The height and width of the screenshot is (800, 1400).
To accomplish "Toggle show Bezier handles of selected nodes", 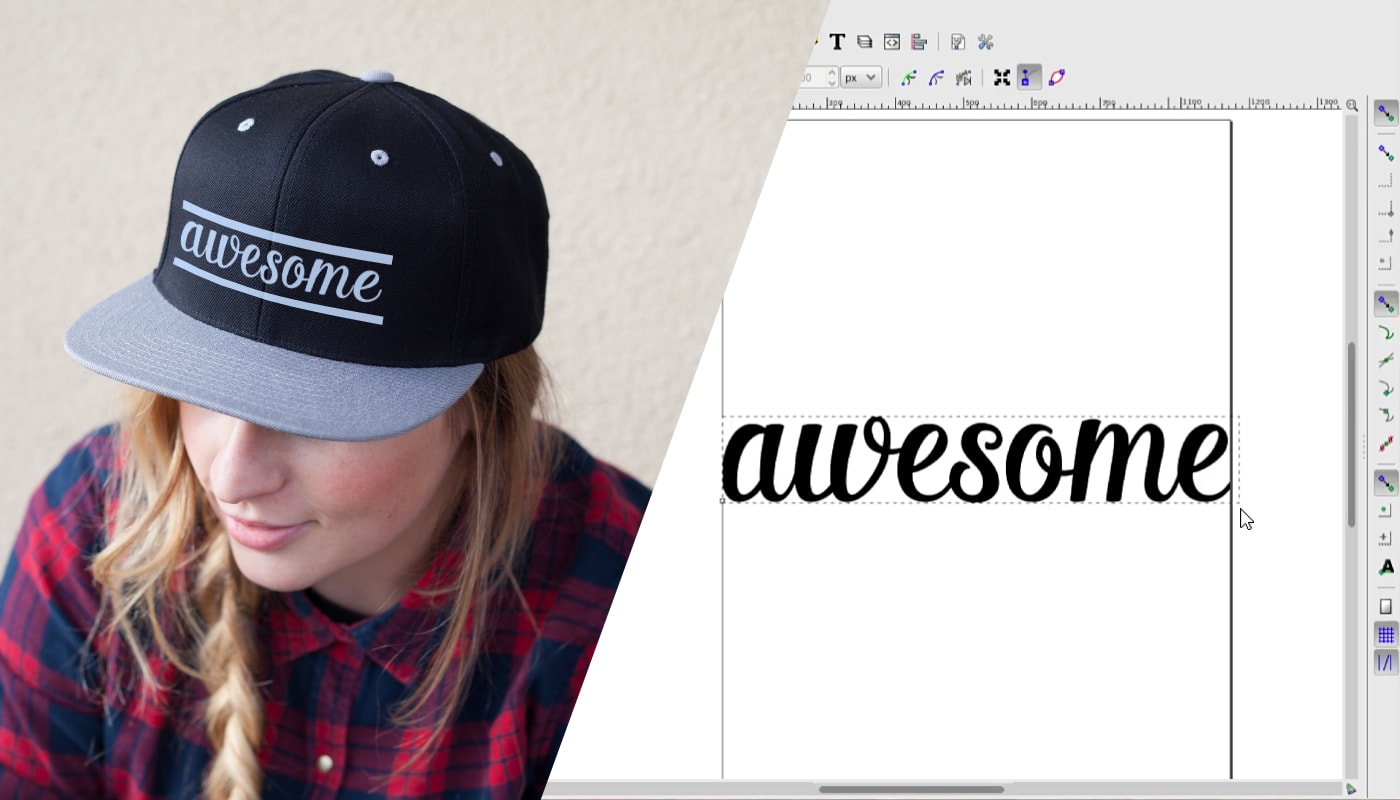I will [x=1028, y=78].
